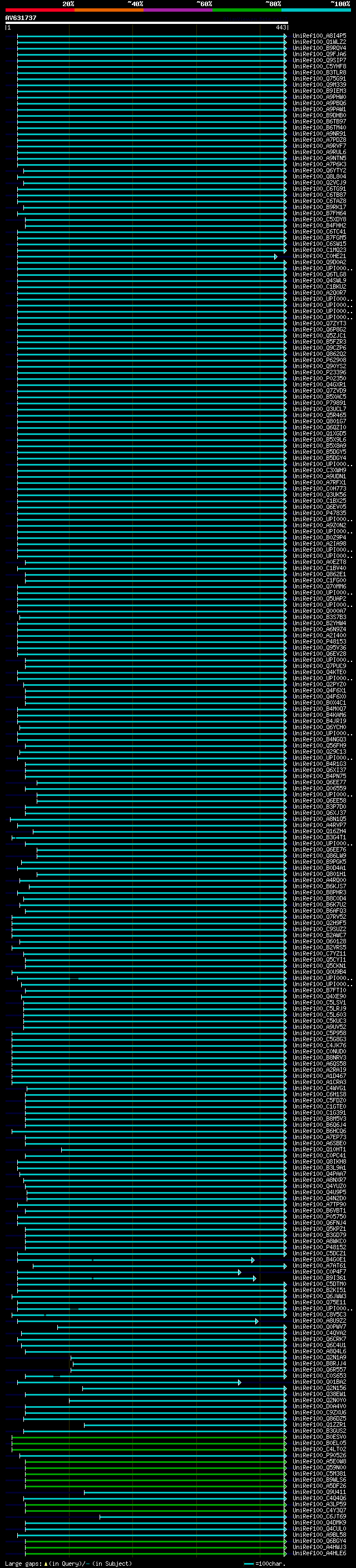Click the query end position 443
356x1568 pixels.
280,27
